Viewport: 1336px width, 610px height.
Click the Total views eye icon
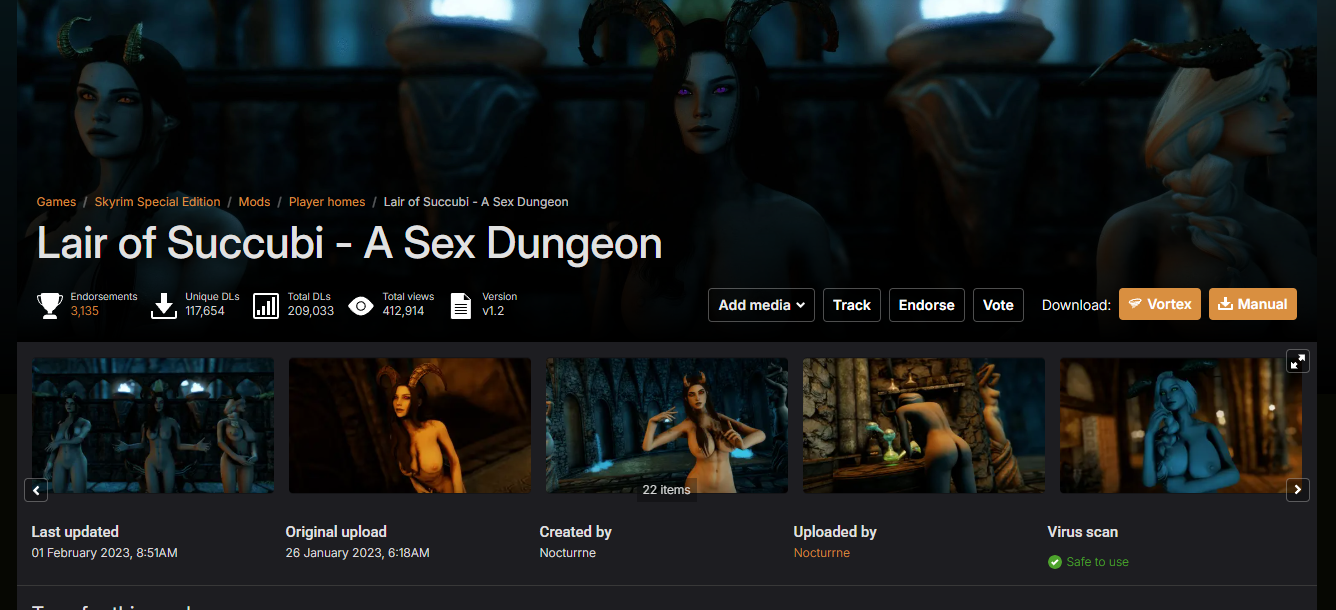tap(361, 305)
